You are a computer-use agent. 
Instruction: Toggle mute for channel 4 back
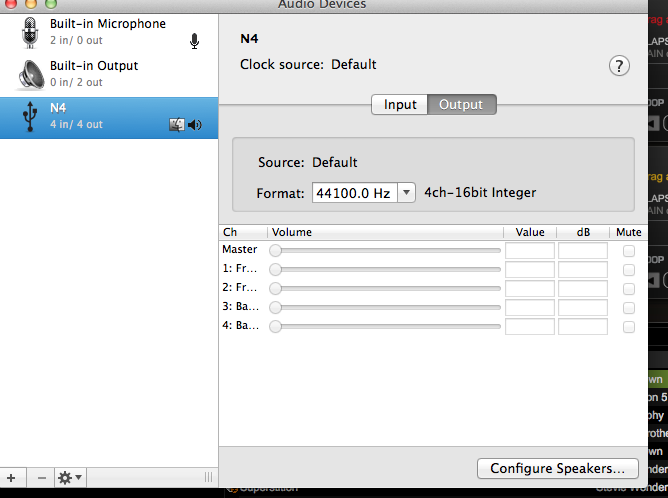[x=628, y=327]
